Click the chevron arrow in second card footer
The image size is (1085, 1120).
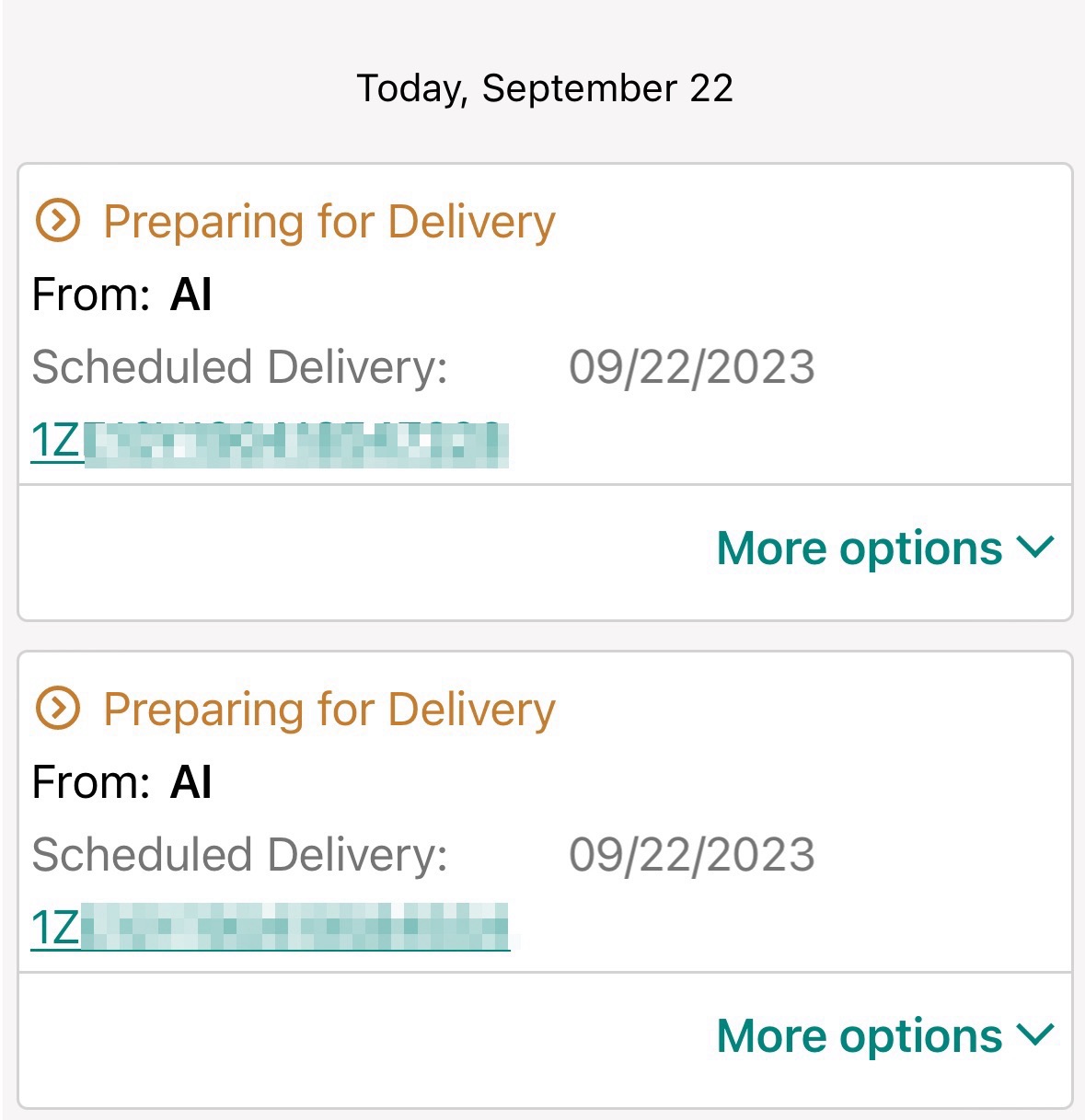pos(1035,1035)
